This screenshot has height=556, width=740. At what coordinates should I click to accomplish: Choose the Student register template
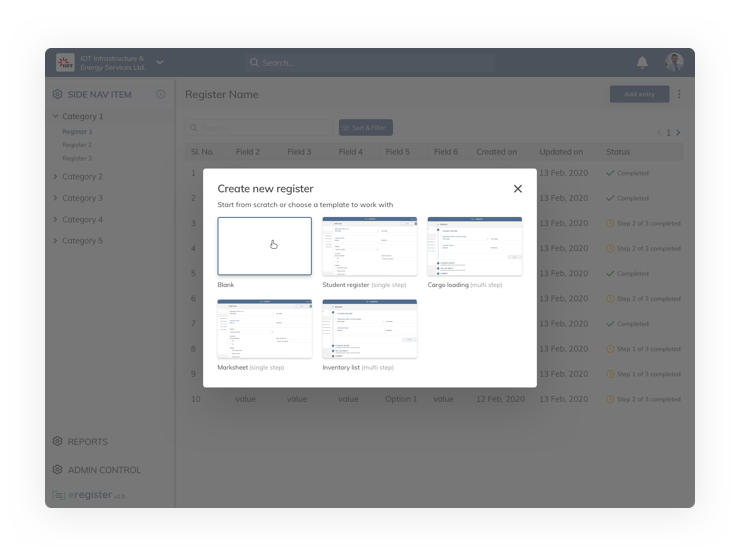point(370,246)
